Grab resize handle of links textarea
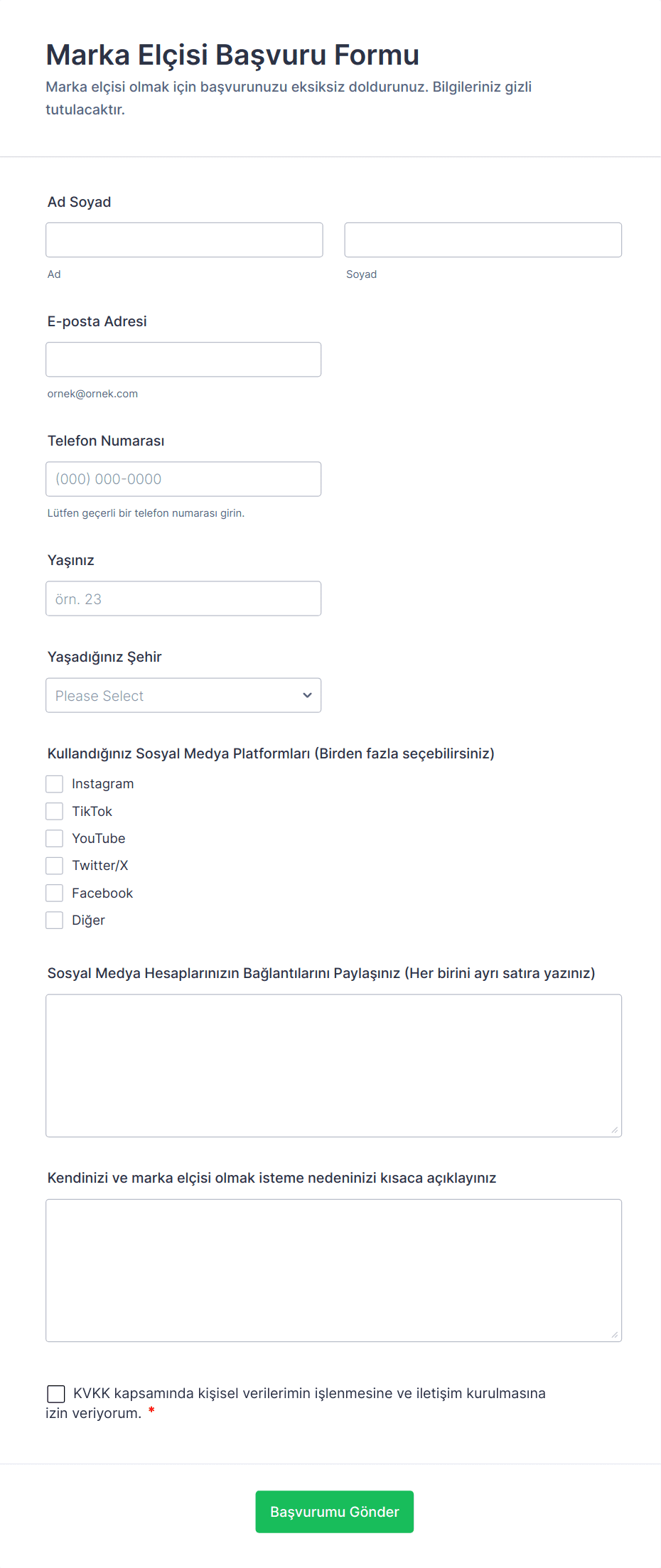Image resolution: width=661 pixels, height=1568 pixels. [x=614, y=1129]
